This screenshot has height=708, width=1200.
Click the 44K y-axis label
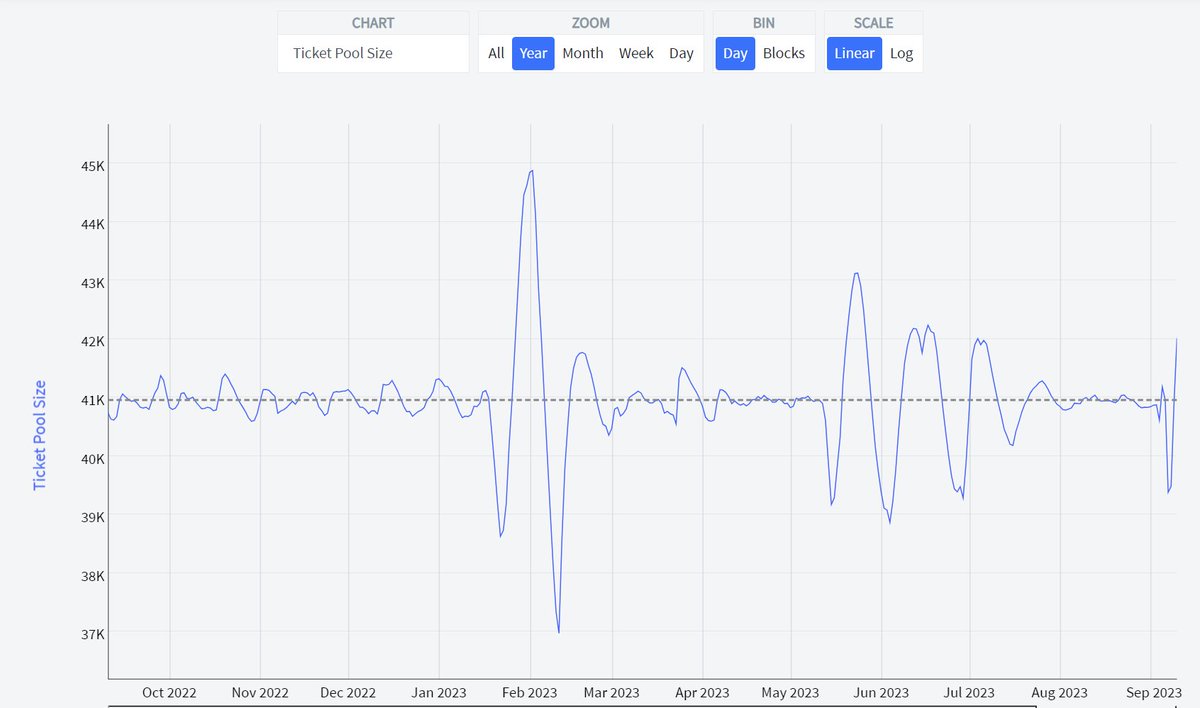[92, 224]
